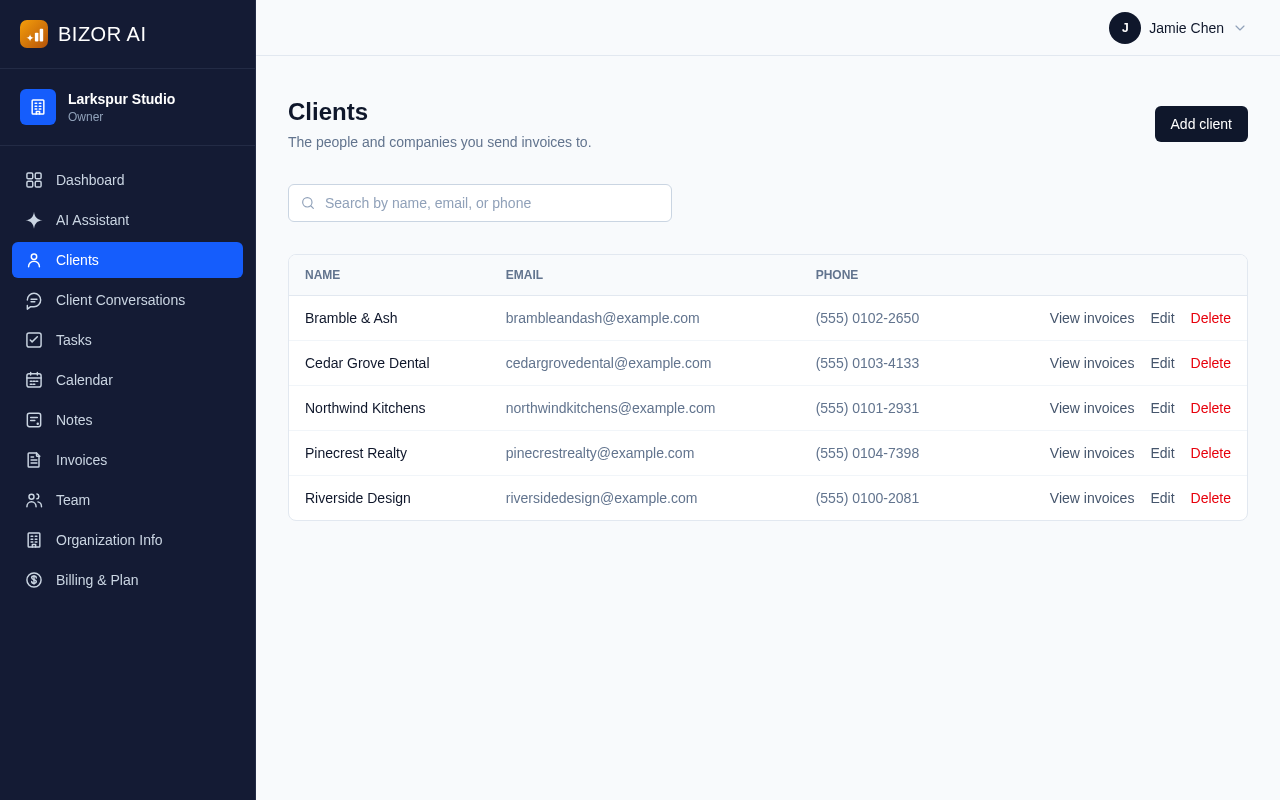
Task: Click phone number (555) 0104-7398
Action: tap(867, 453)
